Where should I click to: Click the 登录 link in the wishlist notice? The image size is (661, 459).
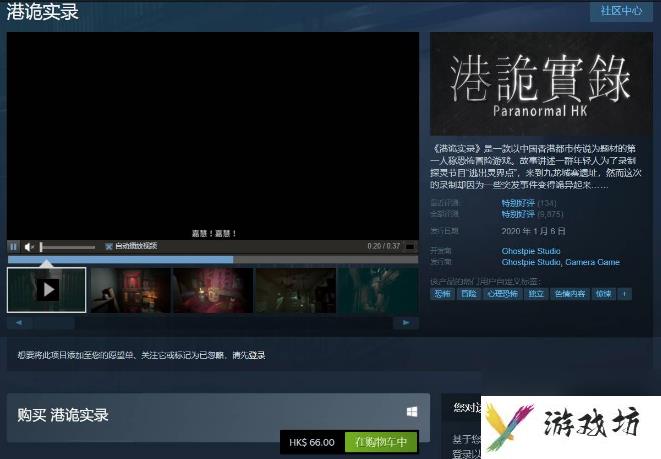[256, 355]
